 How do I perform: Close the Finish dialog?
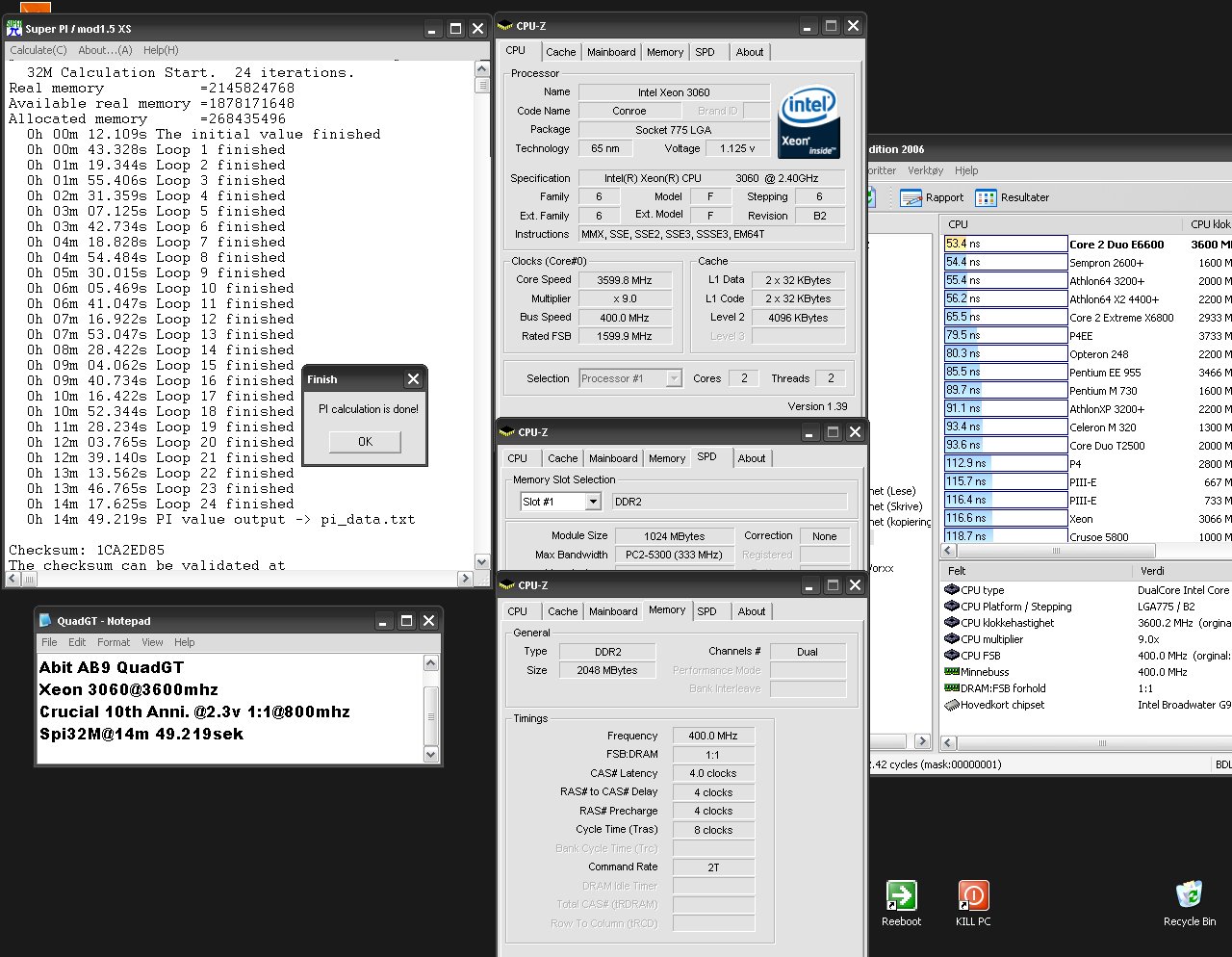[414, 379]
